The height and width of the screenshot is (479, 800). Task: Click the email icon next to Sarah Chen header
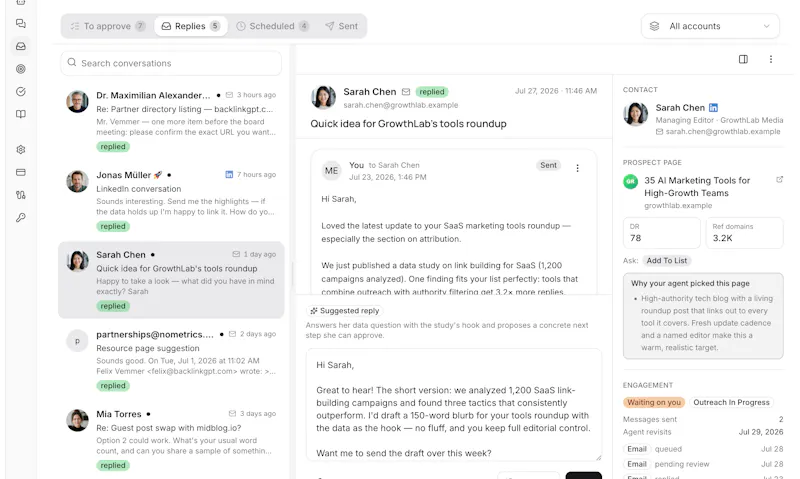(x=406, y=92)
